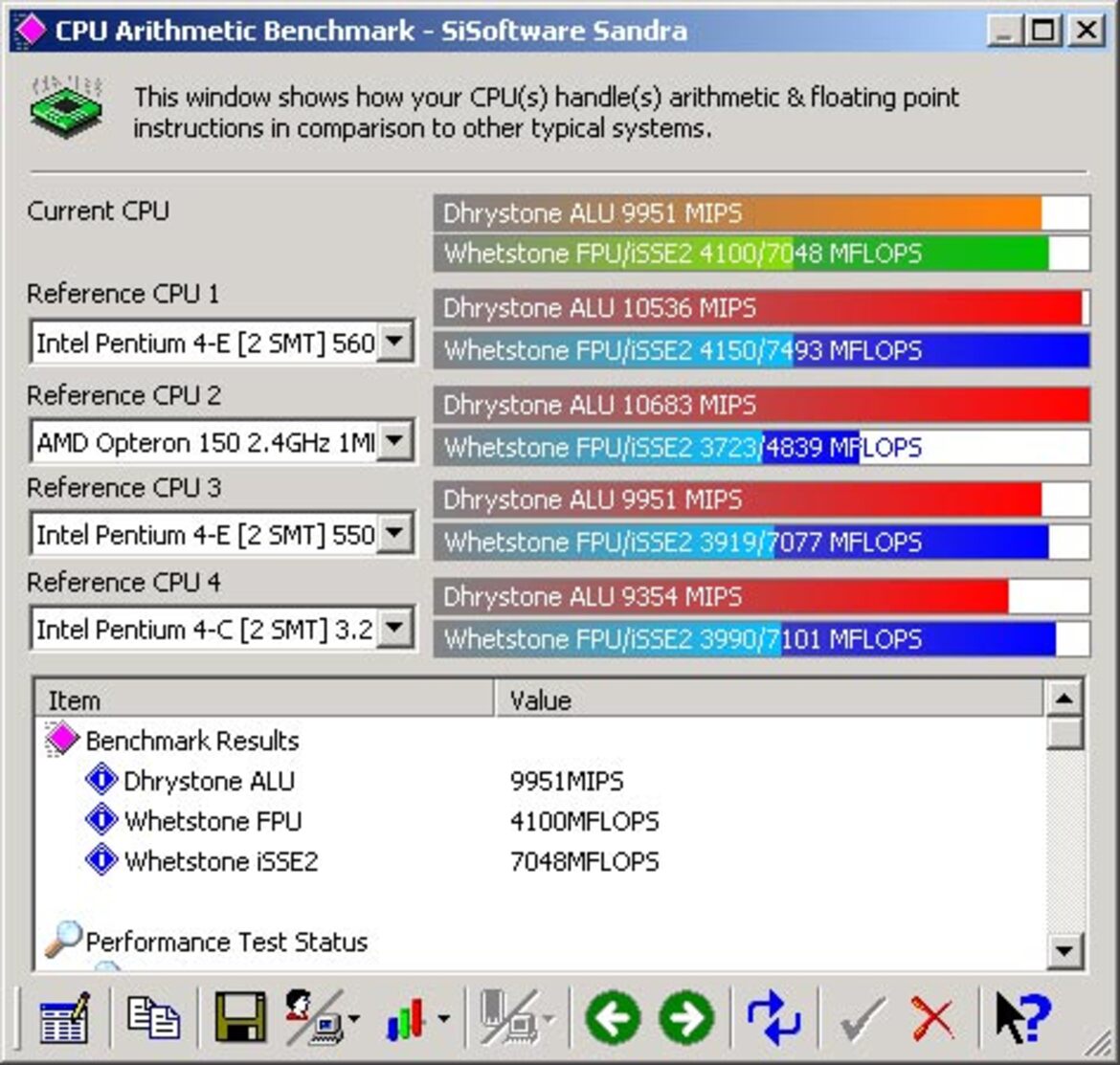Select the Whetstone iSSE2 list row
Image resolution: width=1120 pixels, height=1065 pixels.
[x=539, y=860]
